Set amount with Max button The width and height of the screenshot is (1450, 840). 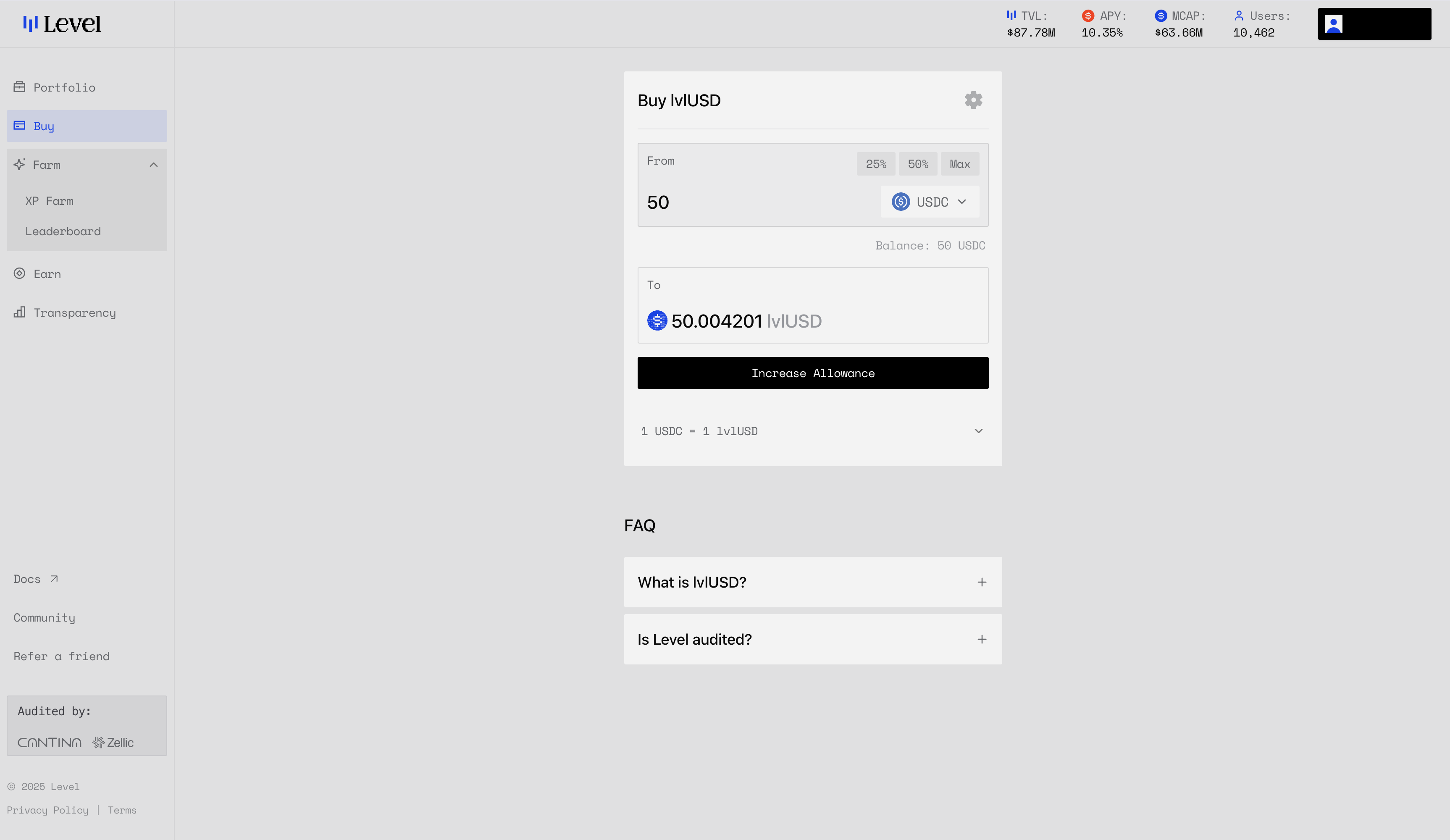[959, 164]
